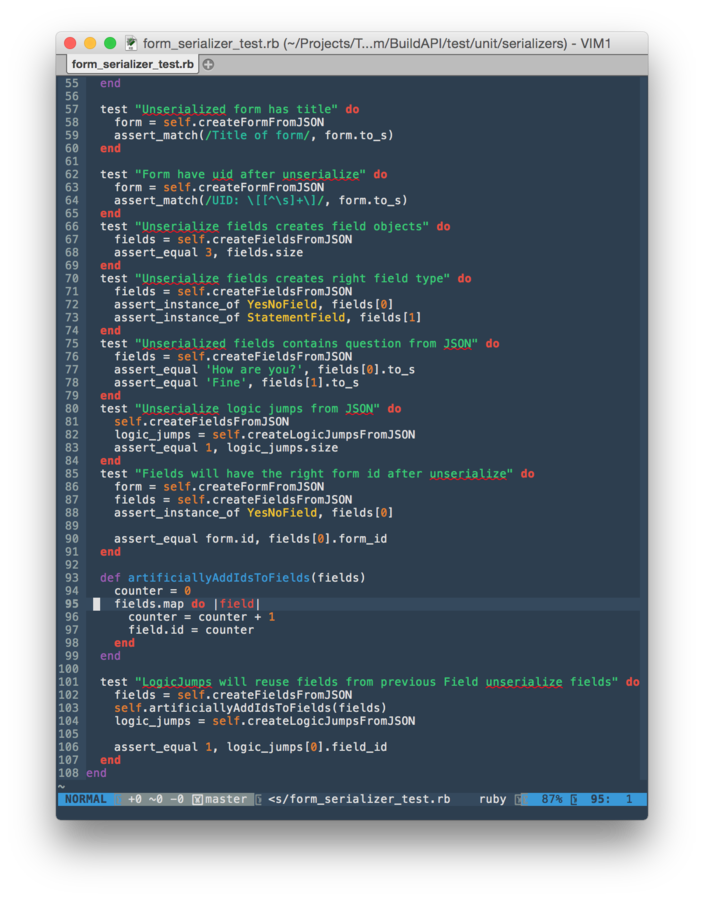Click the git branch icon before master
This screenshot has width=704, height=900.
(197, 799)
